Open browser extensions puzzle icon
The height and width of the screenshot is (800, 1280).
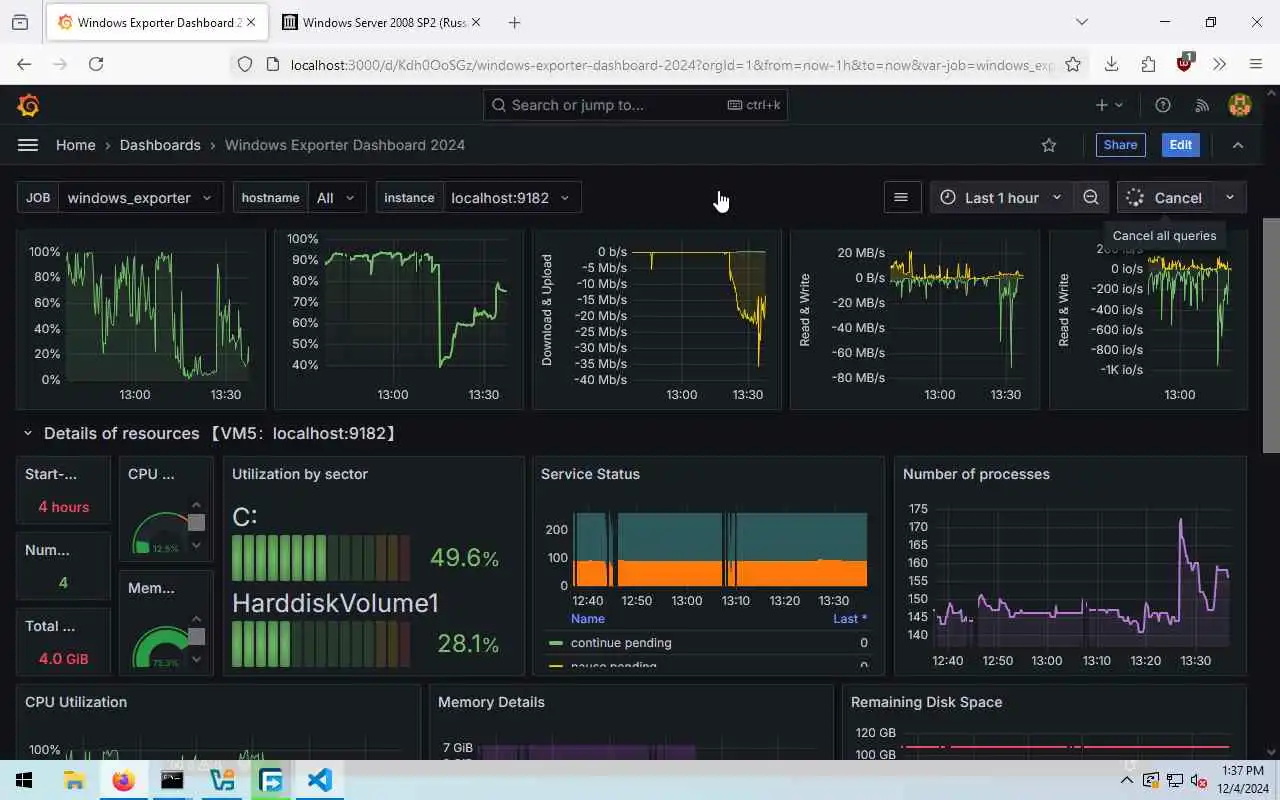point(1148,64)
